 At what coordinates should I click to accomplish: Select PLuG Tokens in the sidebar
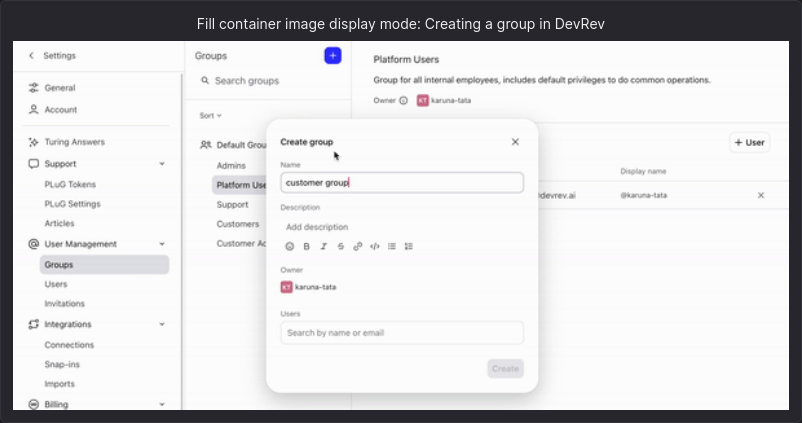point(70,184)
